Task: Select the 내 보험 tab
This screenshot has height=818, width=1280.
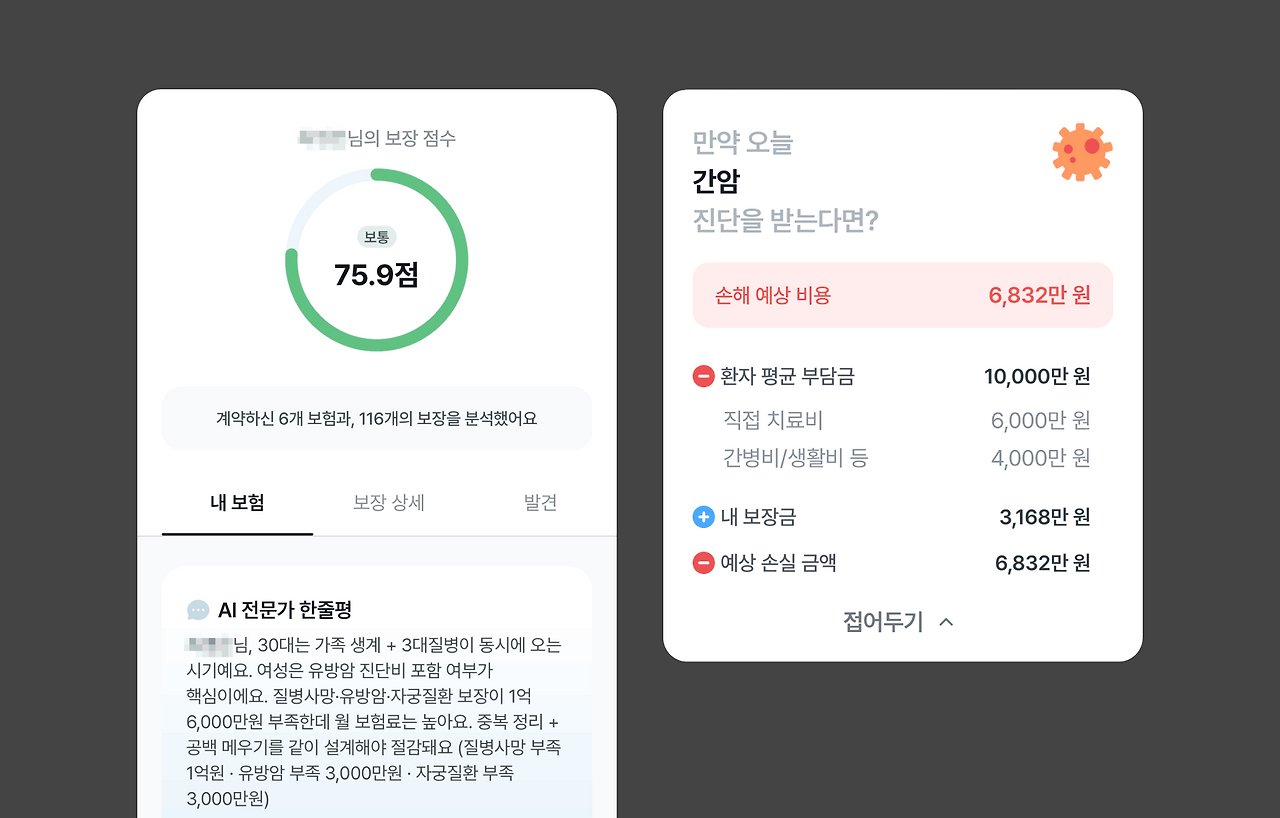Action: point(237,503)
